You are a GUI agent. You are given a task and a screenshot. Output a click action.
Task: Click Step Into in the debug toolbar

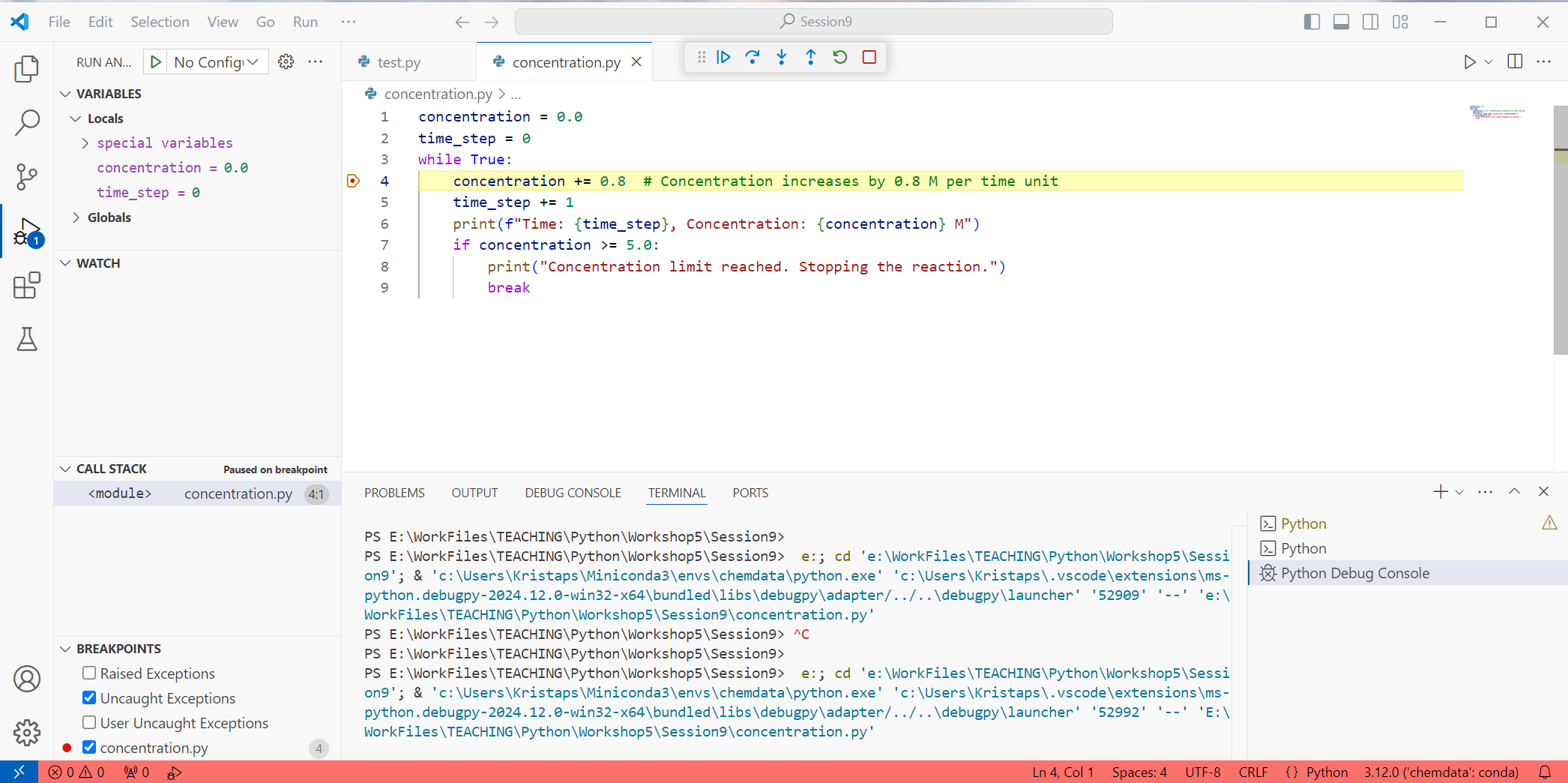tap(782, 57)
